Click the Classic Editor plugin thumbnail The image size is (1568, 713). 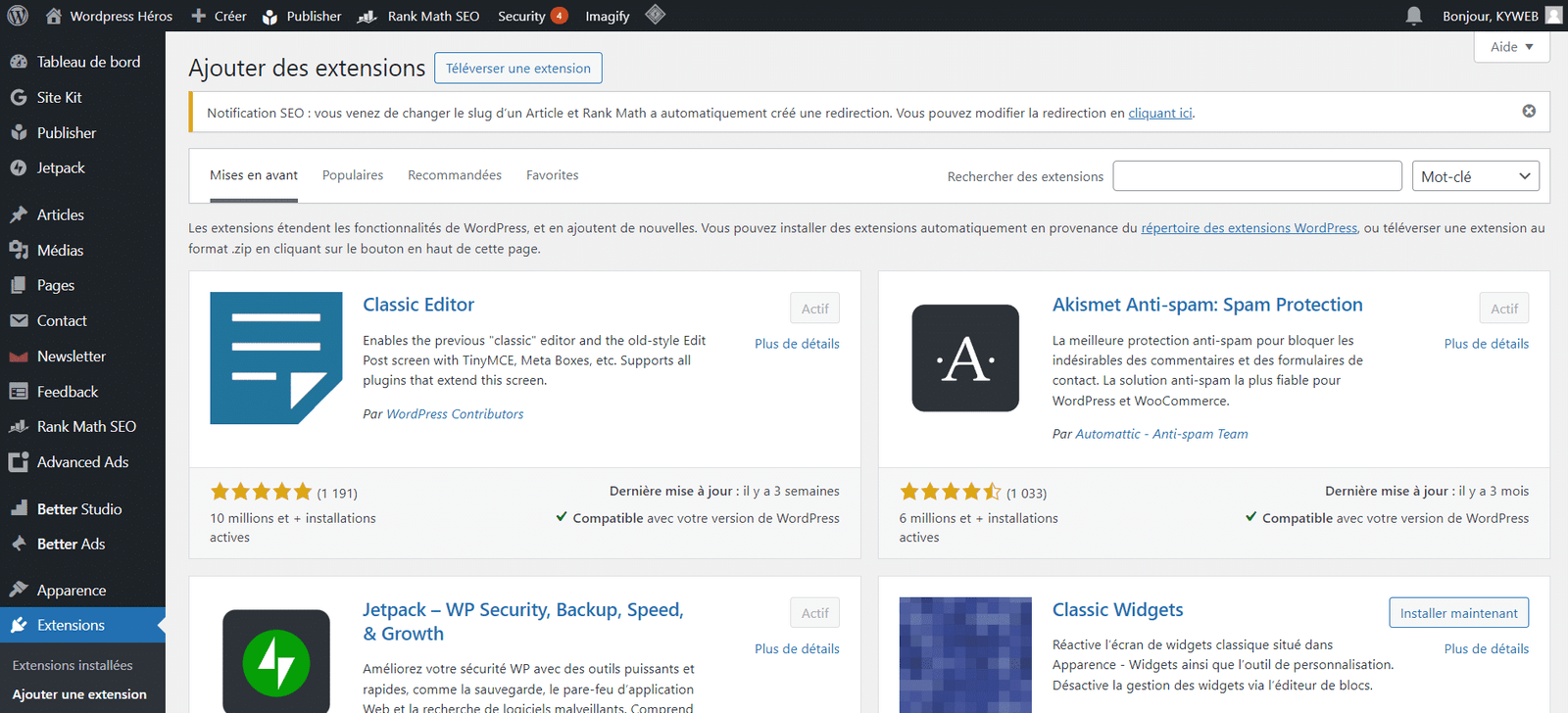[x=275, y=357]
